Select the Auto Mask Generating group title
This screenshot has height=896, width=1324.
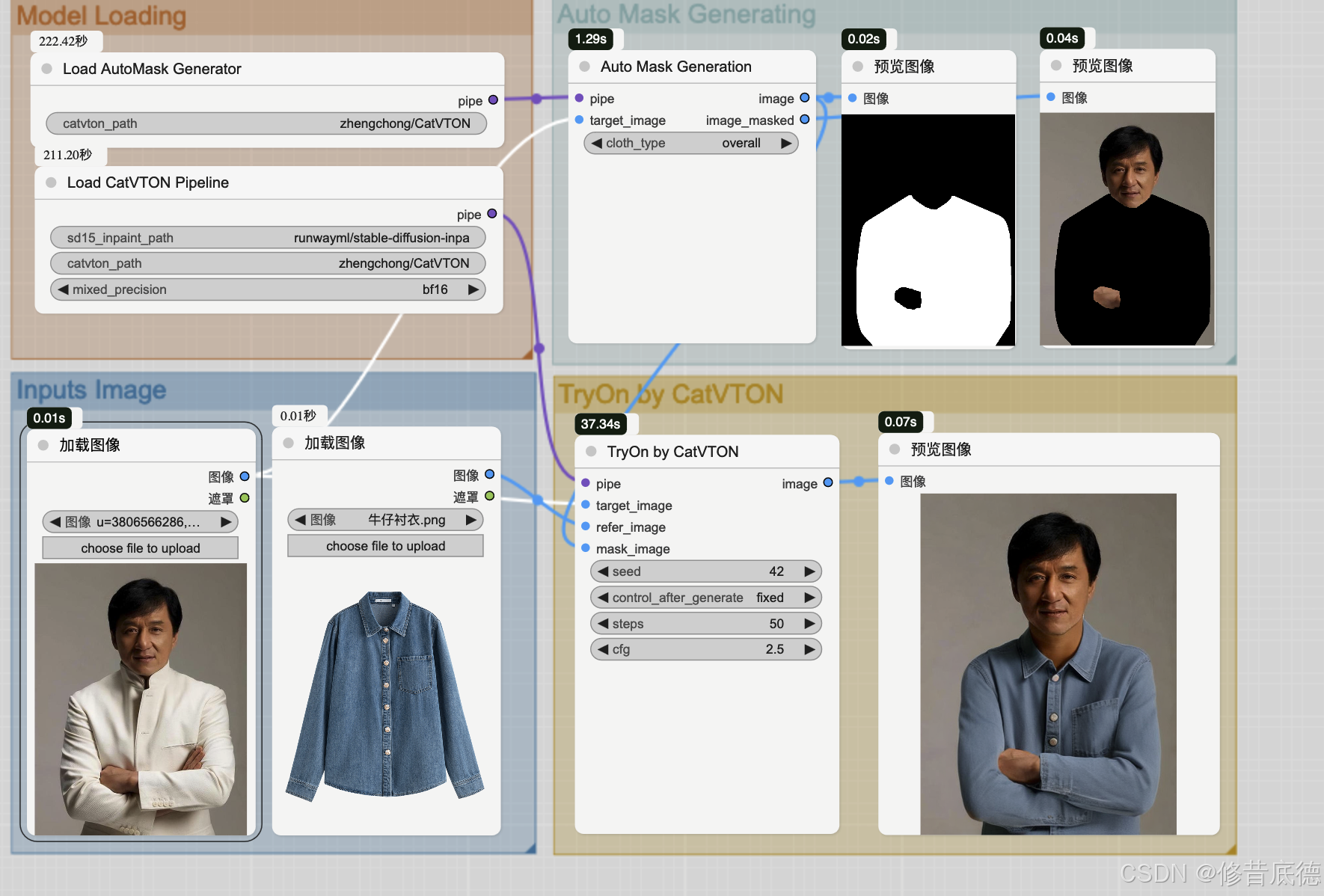(x=687, y=13)
